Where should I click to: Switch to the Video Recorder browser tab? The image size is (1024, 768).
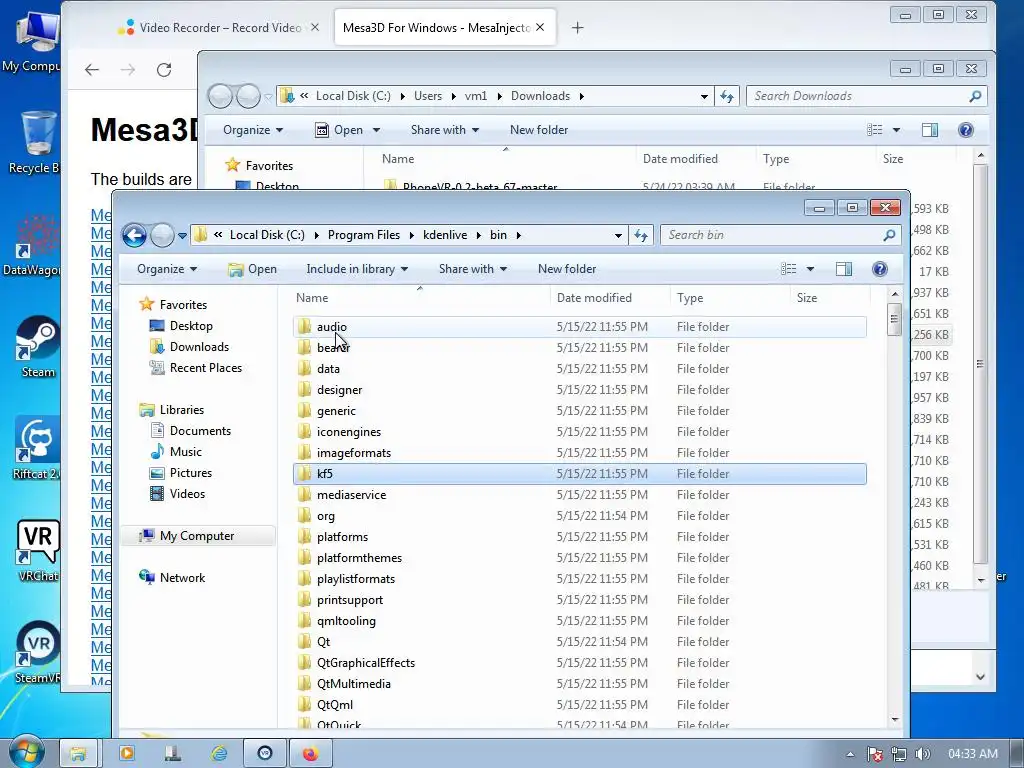(x=219, y=27)
